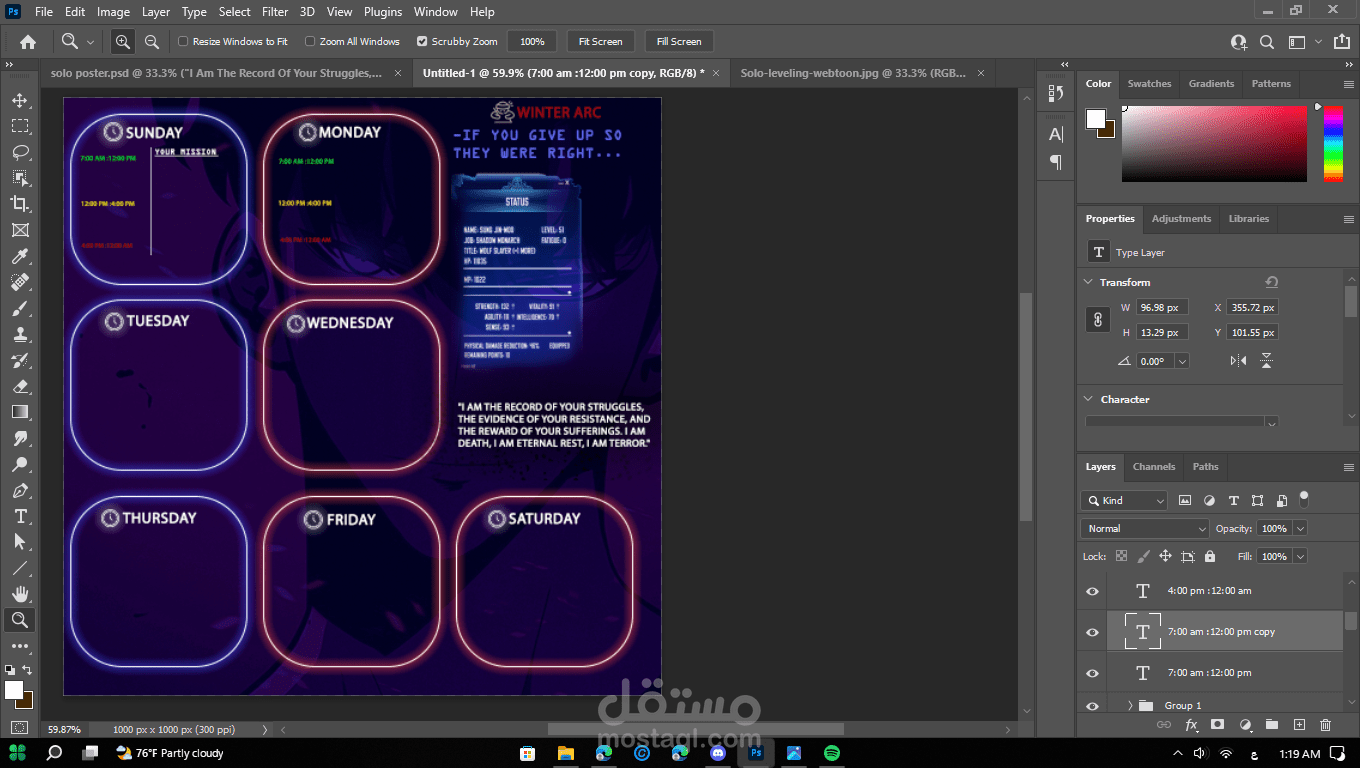
Task: Click the hue spectrum slider
Action: (x=1333, y=143)
